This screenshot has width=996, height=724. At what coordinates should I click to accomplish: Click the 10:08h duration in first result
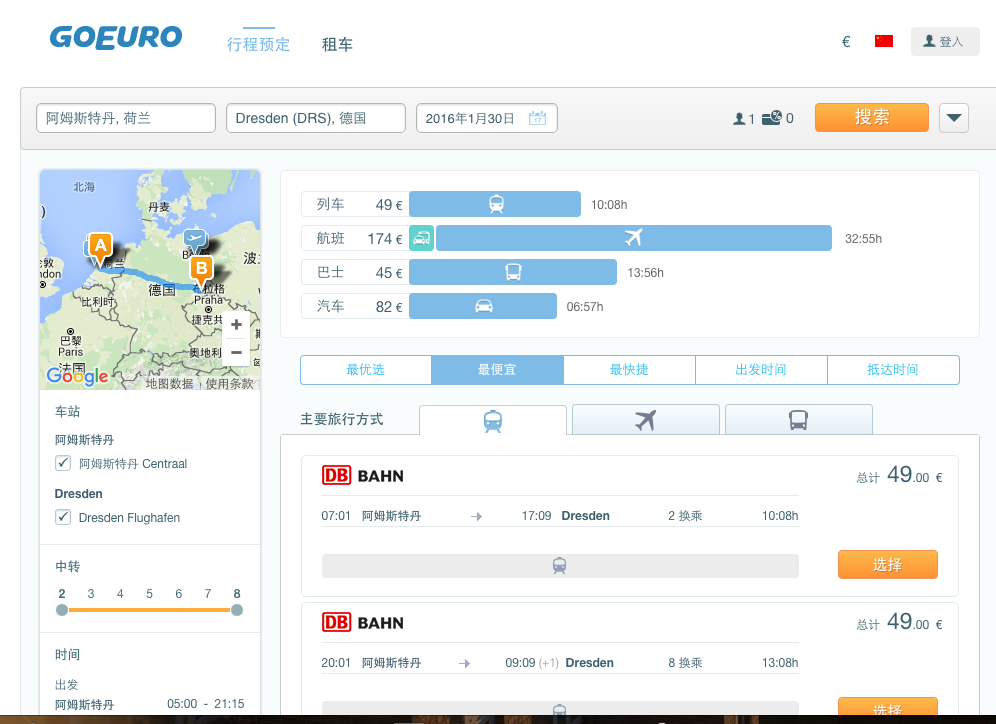click(780, 516)
